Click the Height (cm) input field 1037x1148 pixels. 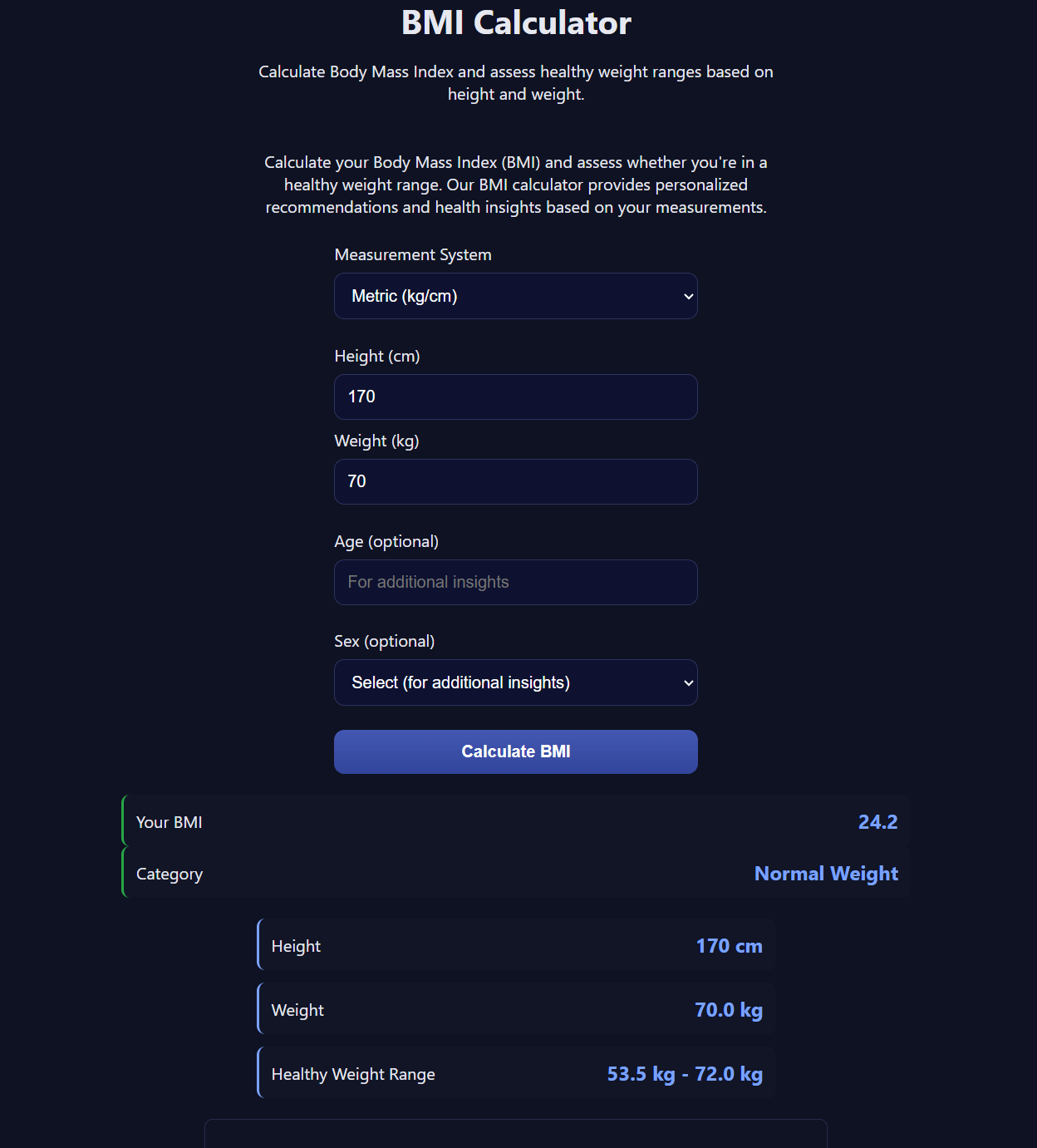tap(515, 397)
